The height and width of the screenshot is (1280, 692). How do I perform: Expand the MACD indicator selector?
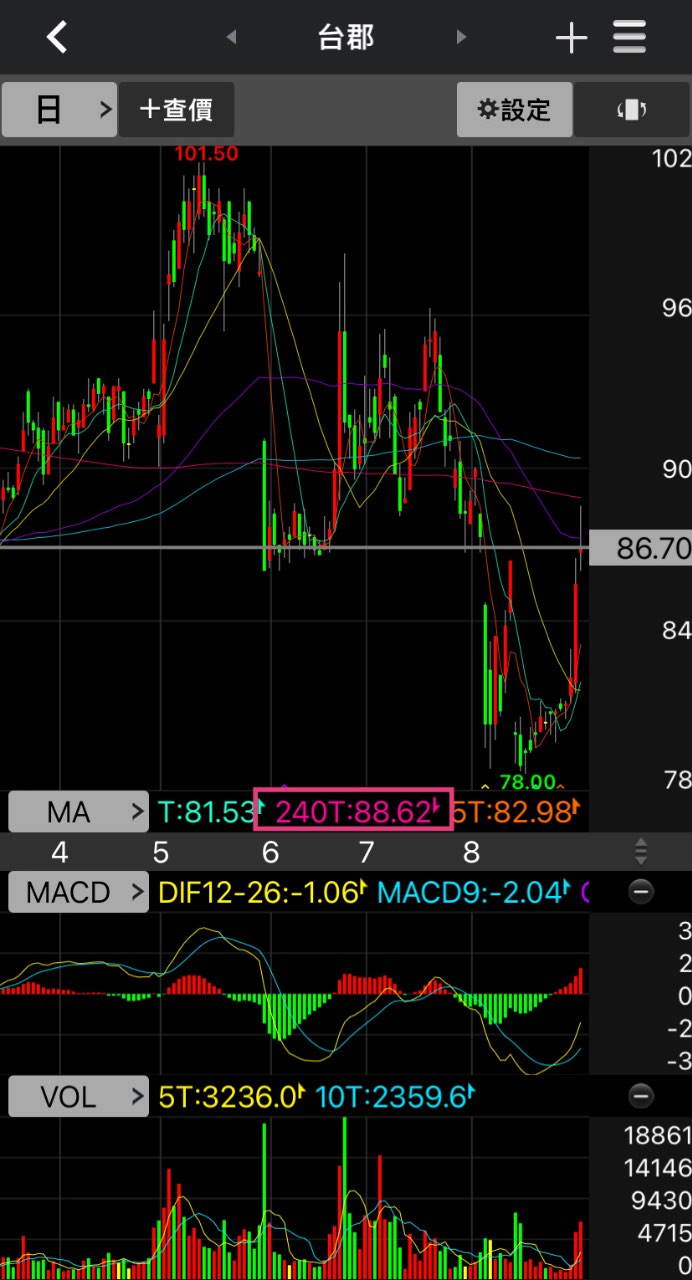[x=77, y=891]
